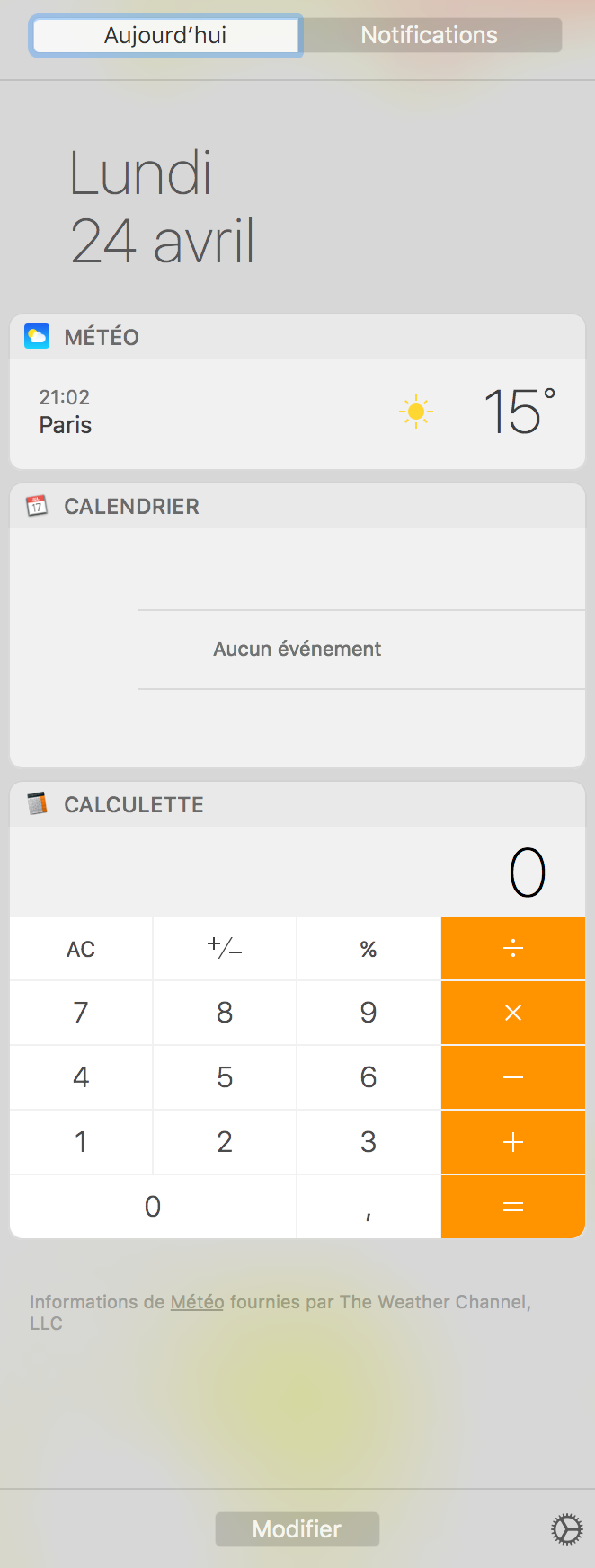Screen dimensions: 595x1568
Task: Click the Calendrier widget calendar icon
Action: [x=37, y=506]
